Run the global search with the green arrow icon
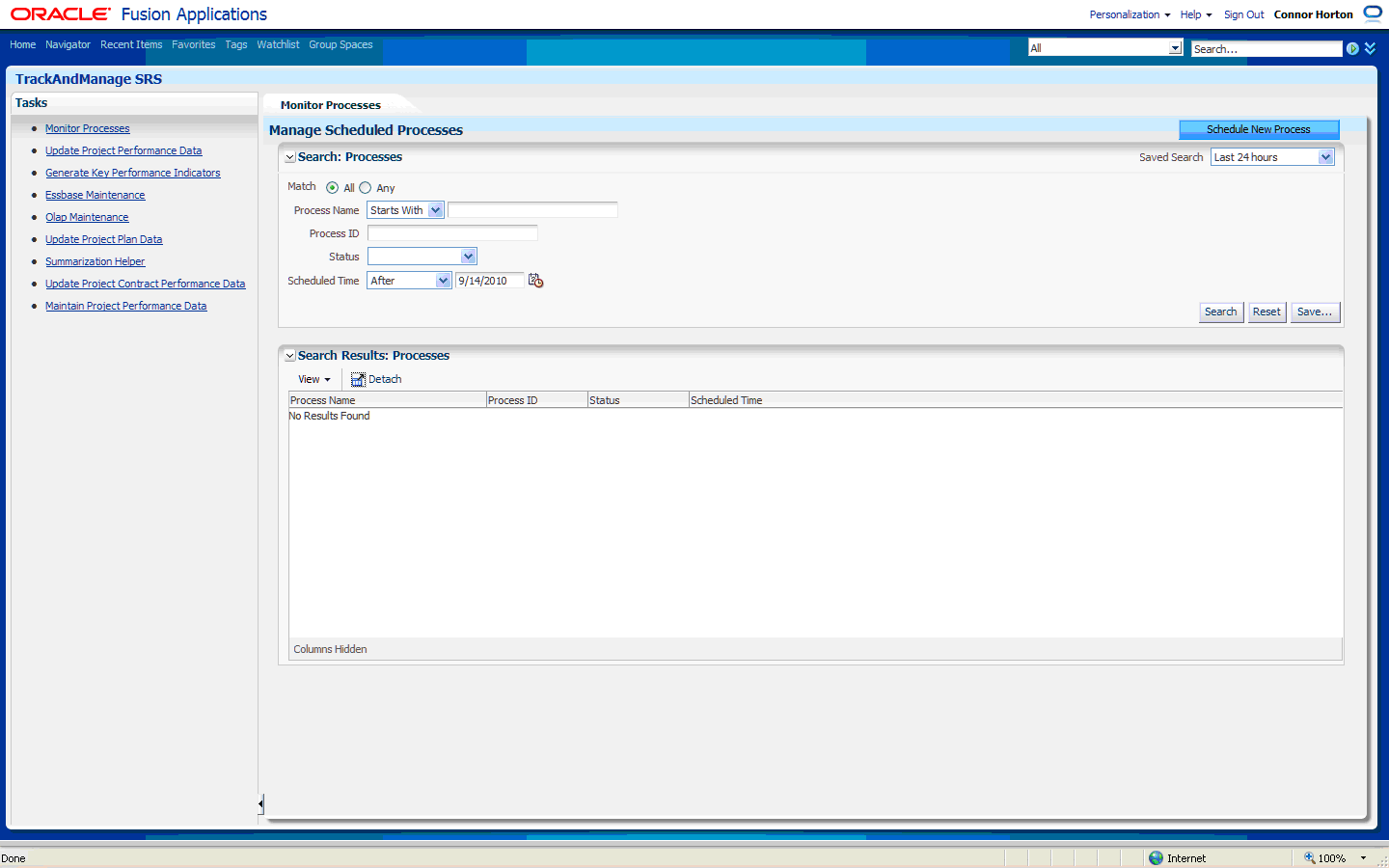The image size is (1389, 868). 1351,48
